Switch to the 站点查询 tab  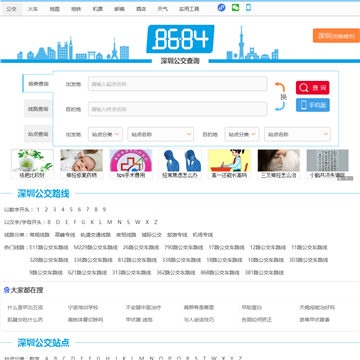(x=38, y=134)
